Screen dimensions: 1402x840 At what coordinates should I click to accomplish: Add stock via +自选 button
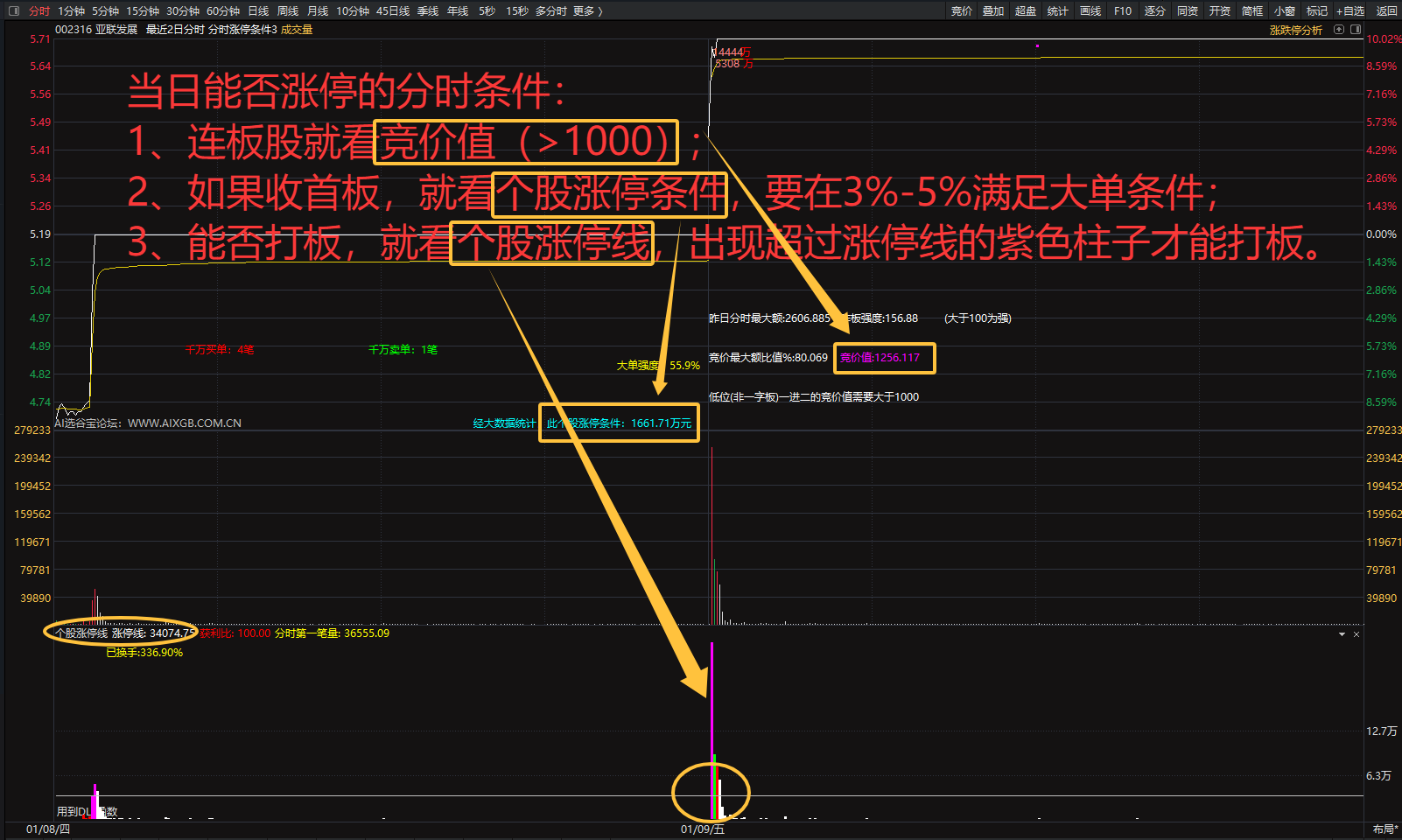click(x=1350, y=10)
